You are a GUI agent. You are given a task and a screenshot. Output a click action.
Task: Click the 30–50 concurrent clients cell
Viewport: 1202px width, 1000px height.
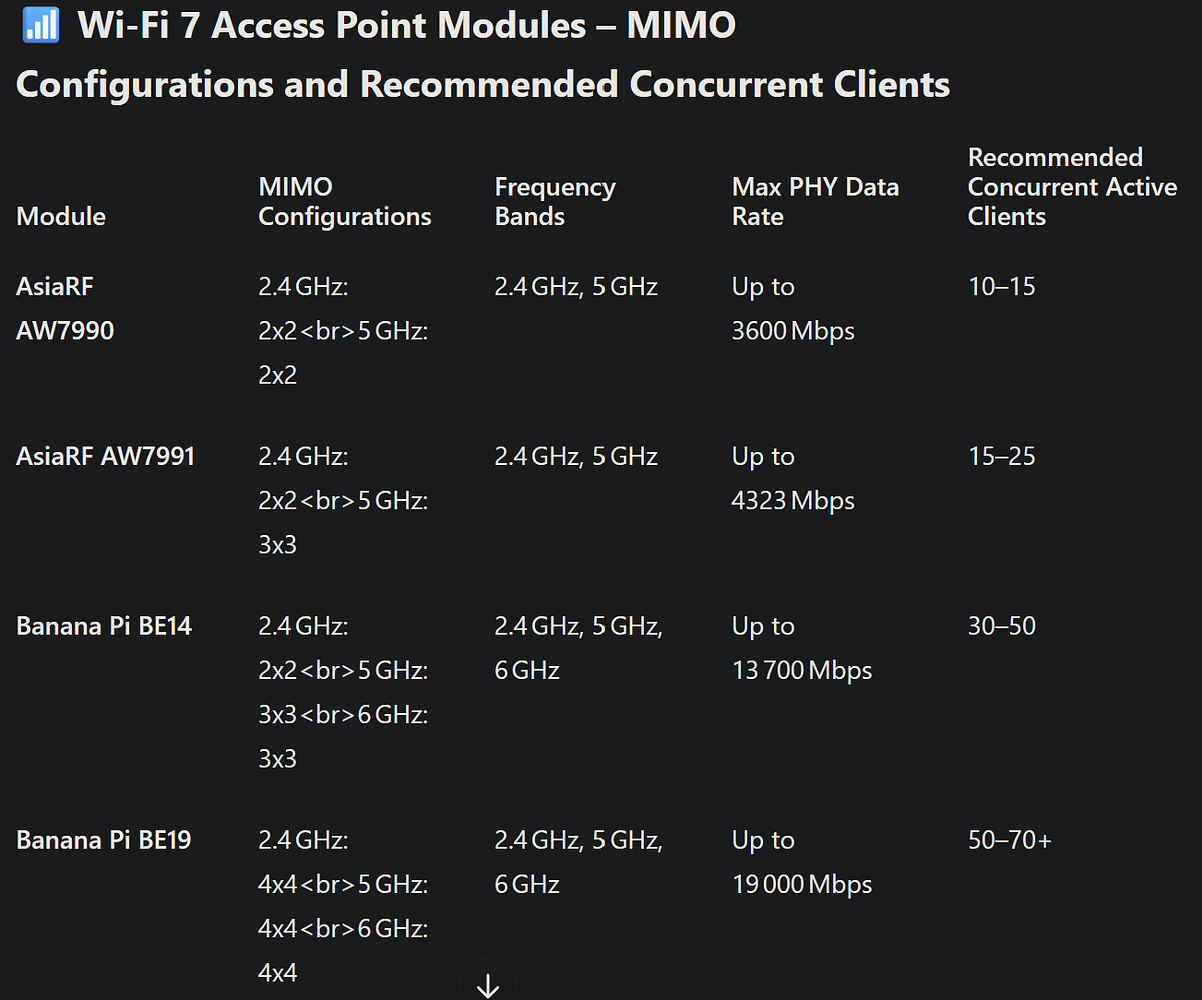coord(1002,627)
